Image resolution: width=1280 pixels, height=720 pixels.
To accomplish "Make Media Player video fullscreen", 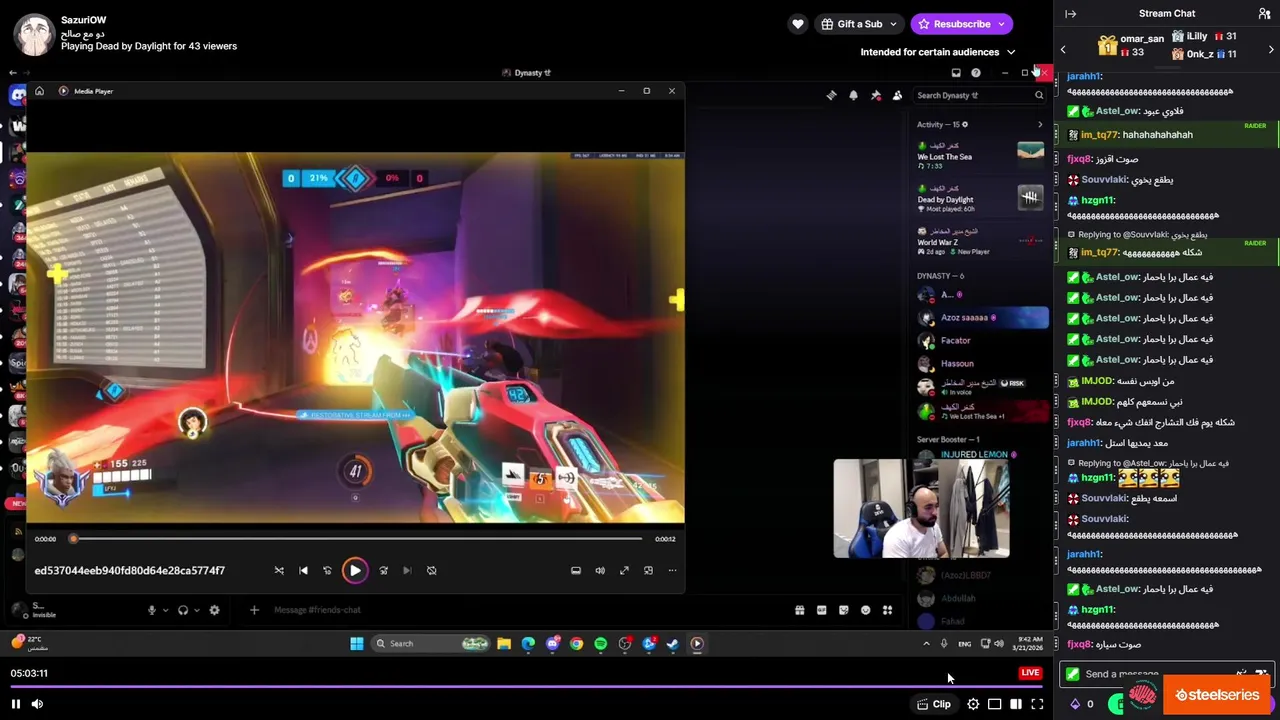I will pyautogui.click(x=624, y=571).
